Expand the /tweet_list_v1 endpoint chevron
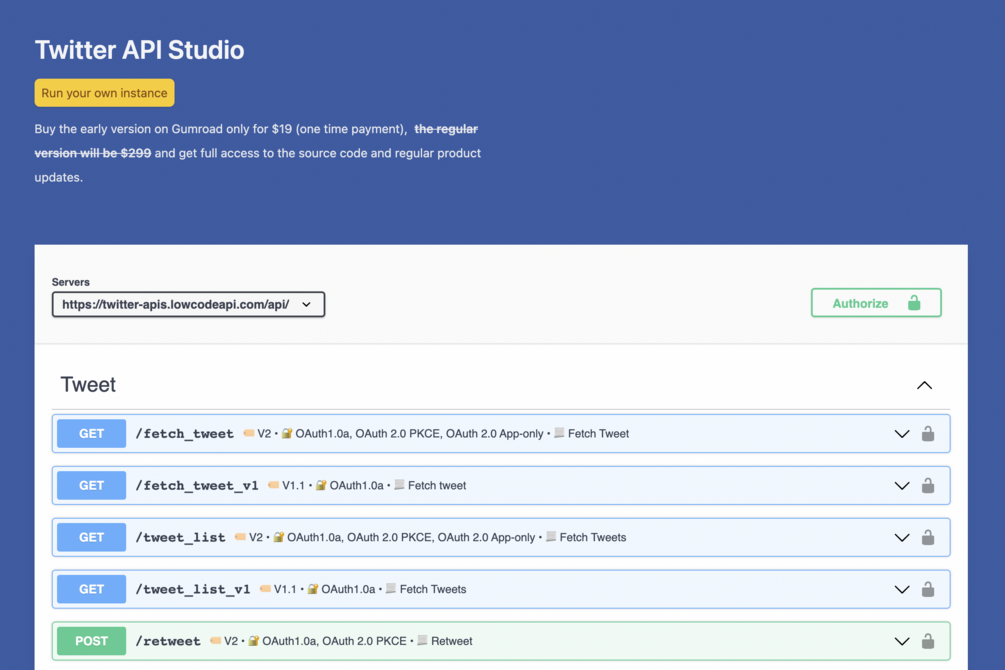The width and height of the screenshot is (1005, 670). [901, 590]
